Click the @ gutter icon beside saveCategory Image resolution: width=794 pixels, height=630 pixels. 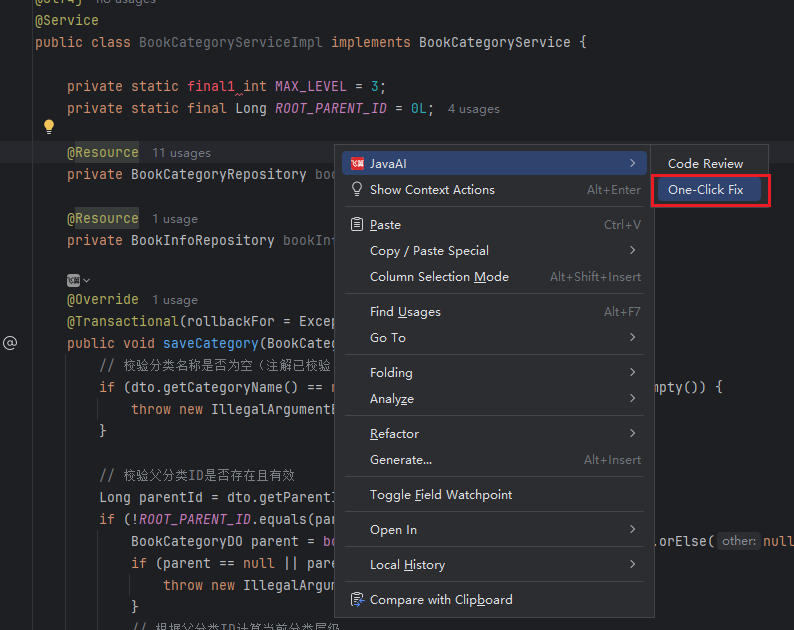tap(10, 343)
